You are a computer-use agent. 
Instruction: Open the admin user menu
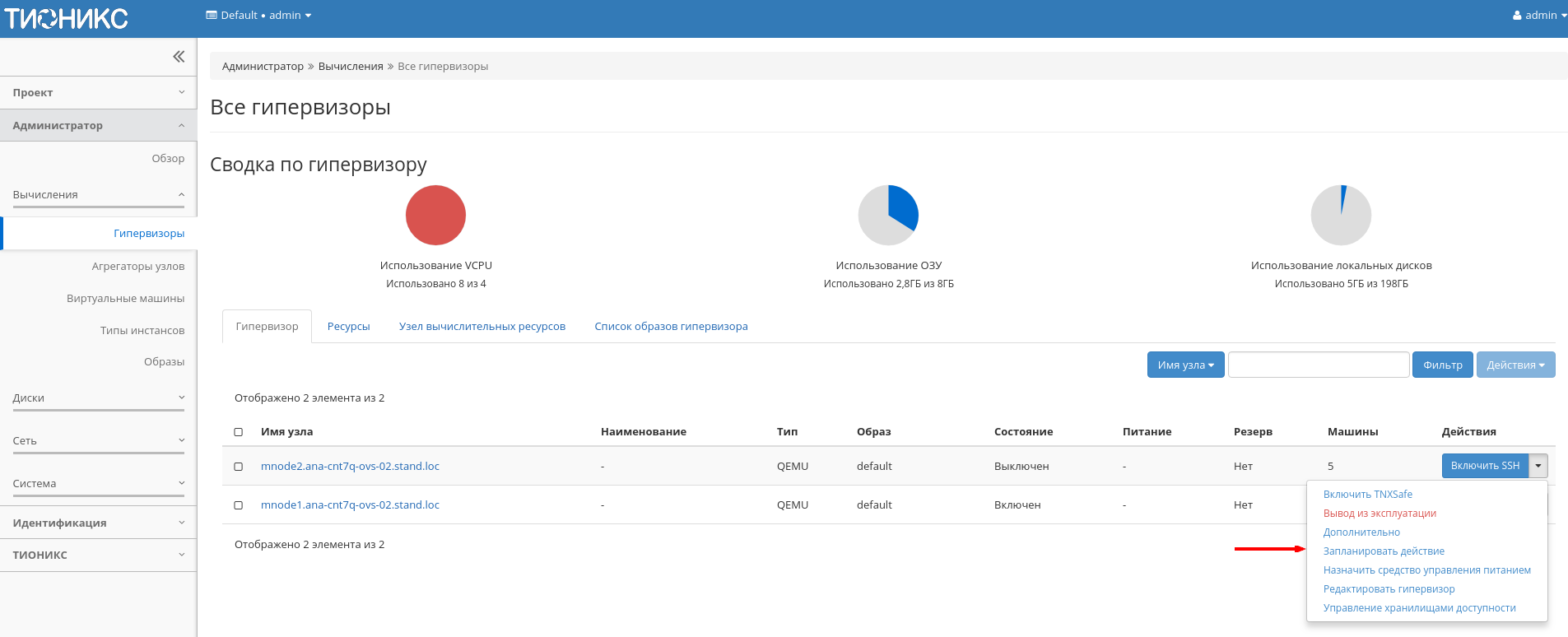tap(1538, 15)
